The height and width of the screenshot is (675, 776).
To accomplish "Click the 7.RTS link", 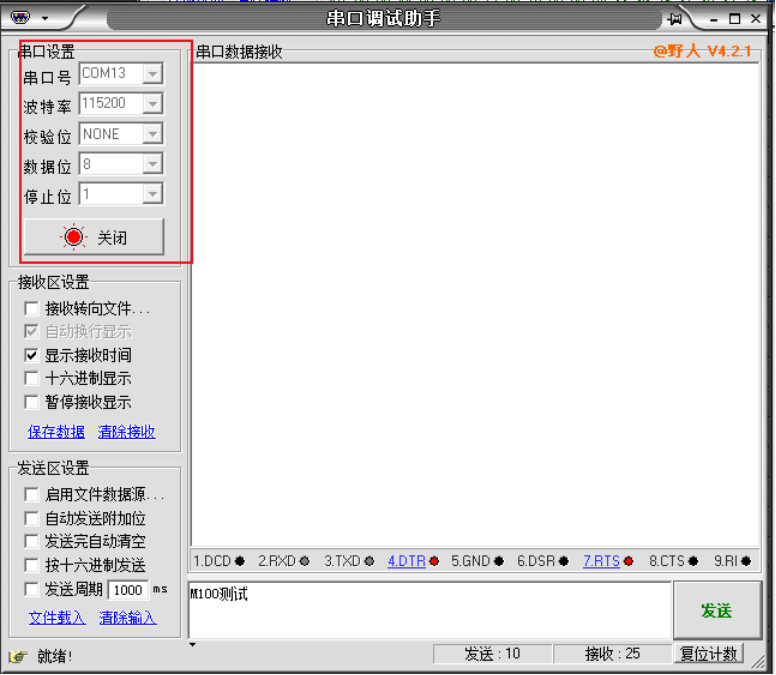I will 601,561.
